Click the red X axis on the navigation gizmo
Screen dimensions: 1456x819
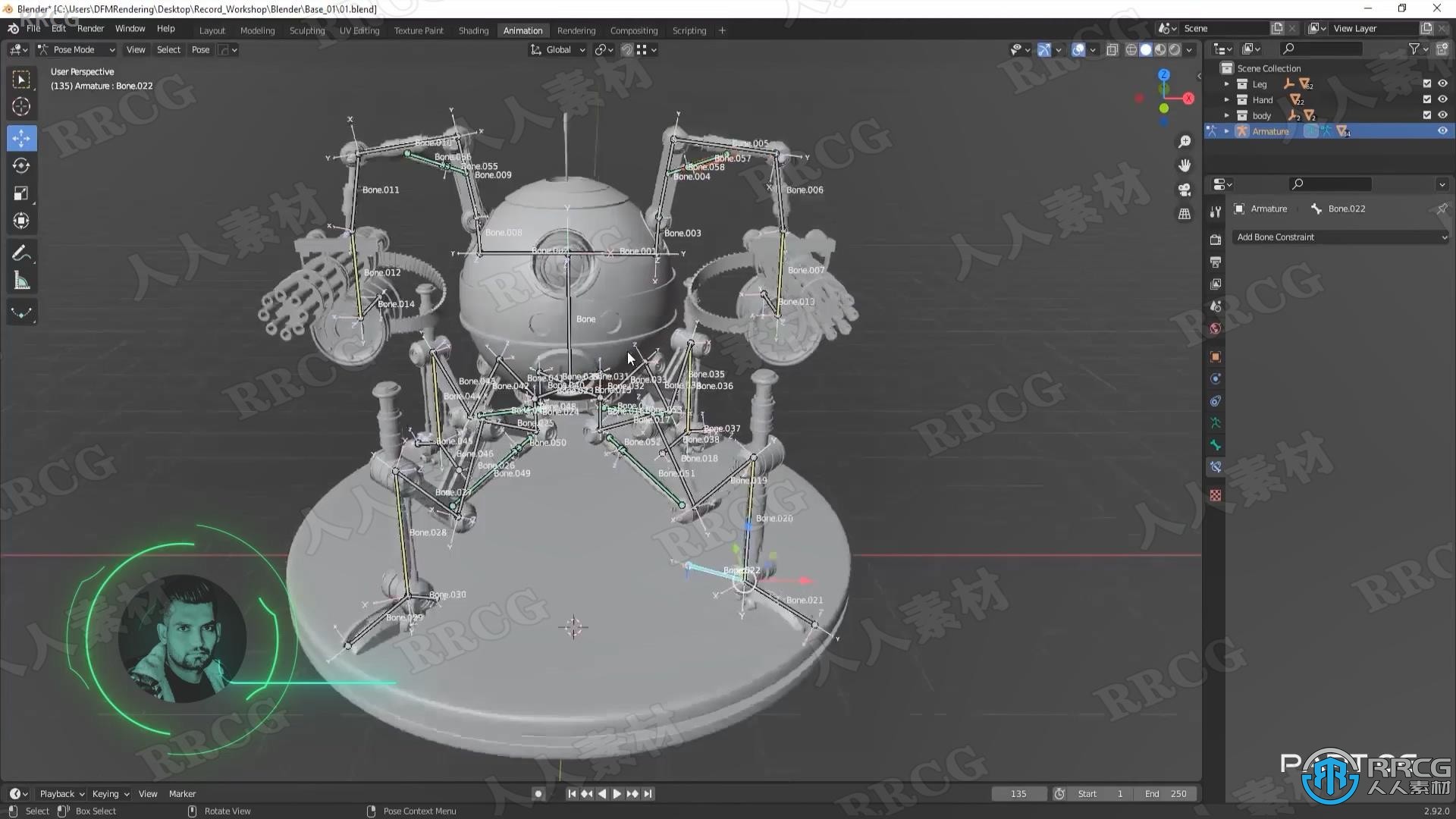point(1188,99)
